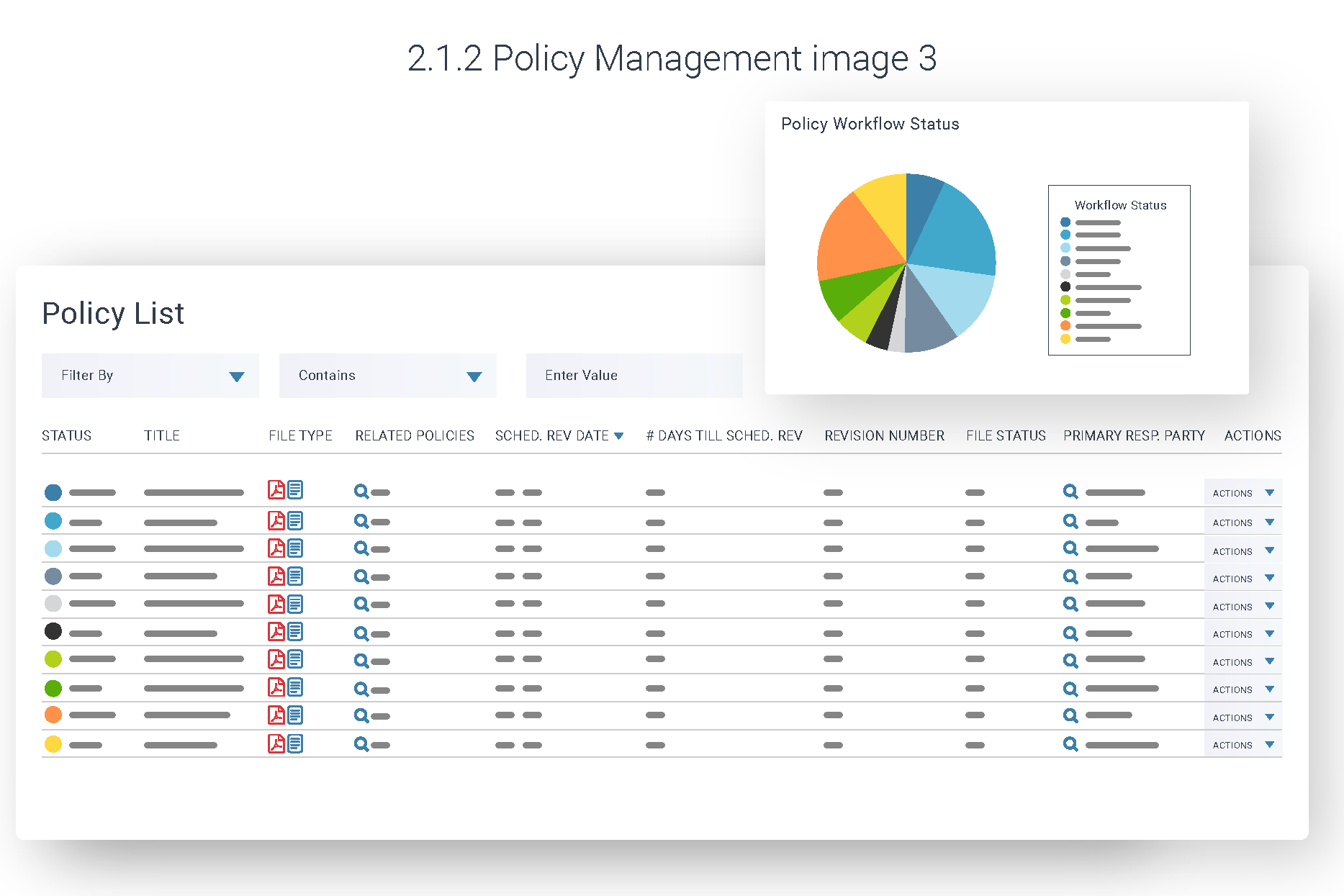Image resolution: width=1344 pixels, height=896 pixels.
Task: Search related policies in the orange status row
Action: pos(361,715)
